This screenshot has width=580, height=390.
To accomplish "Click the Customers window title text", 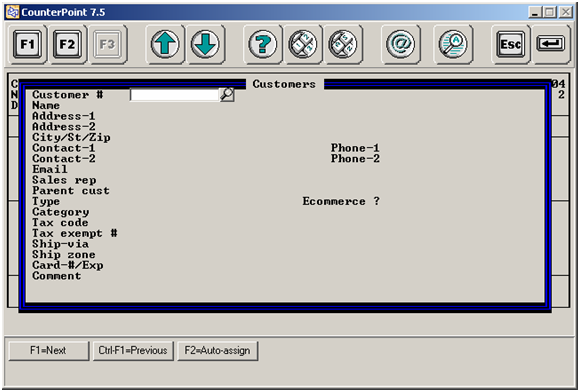I will pos(284,84).
